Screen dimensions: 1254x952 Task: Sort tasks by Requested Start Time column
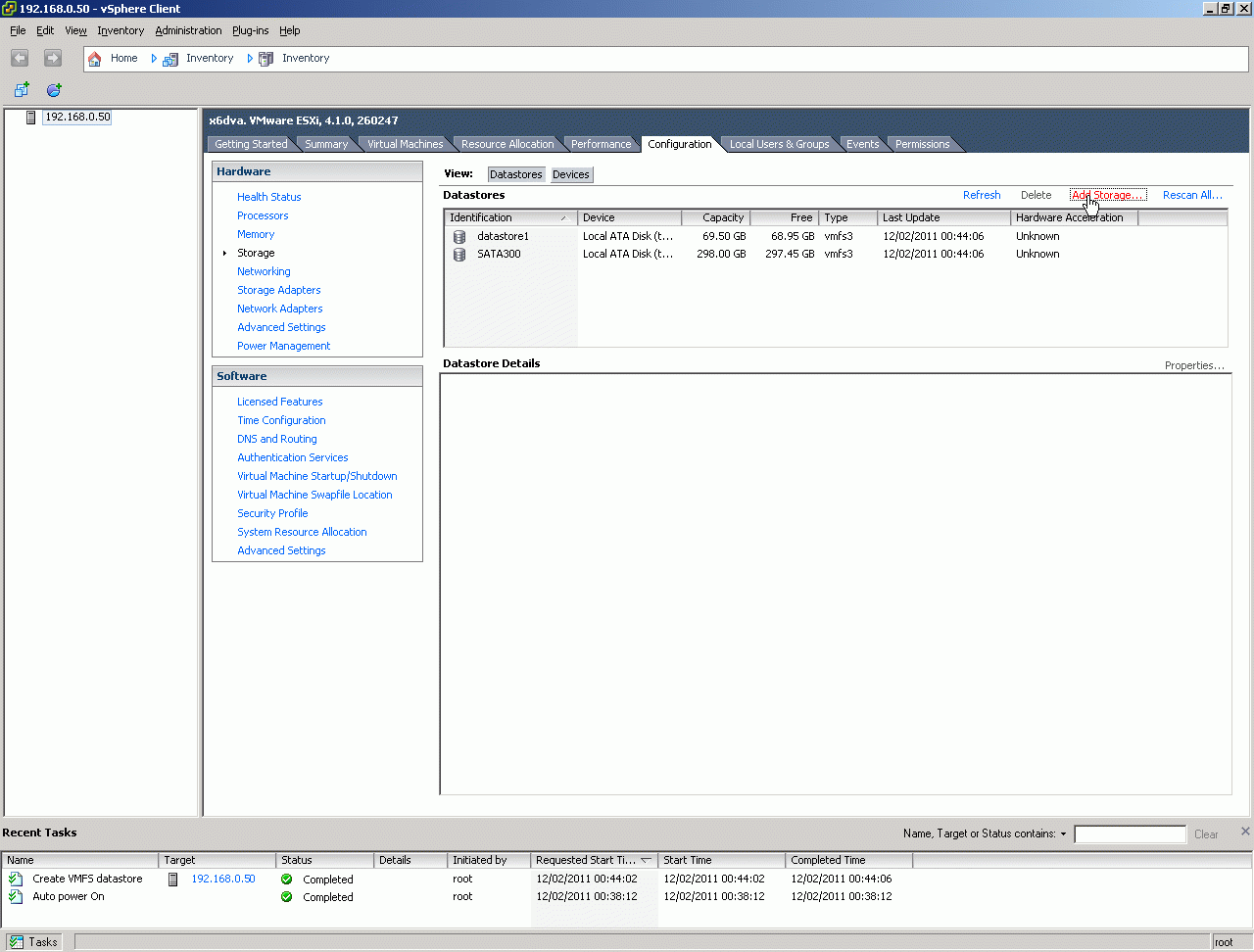[595, 860]
